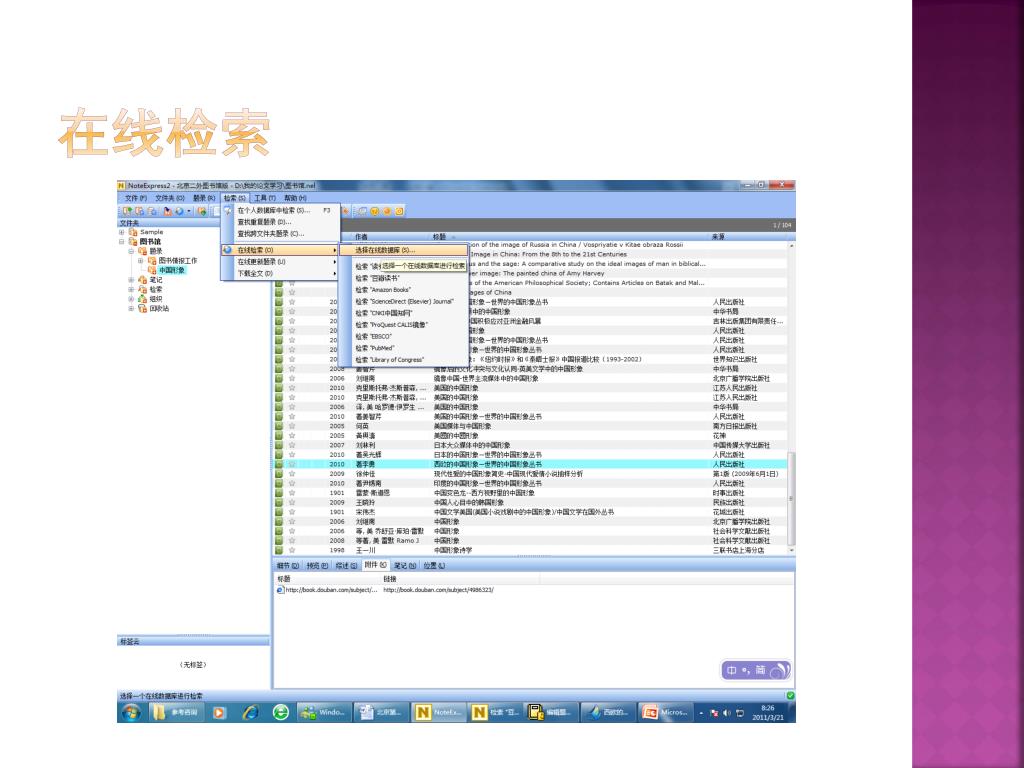The image size is (1024, 768).
Task: Star the record by 刘林利
Action: [x=292, y=445]
